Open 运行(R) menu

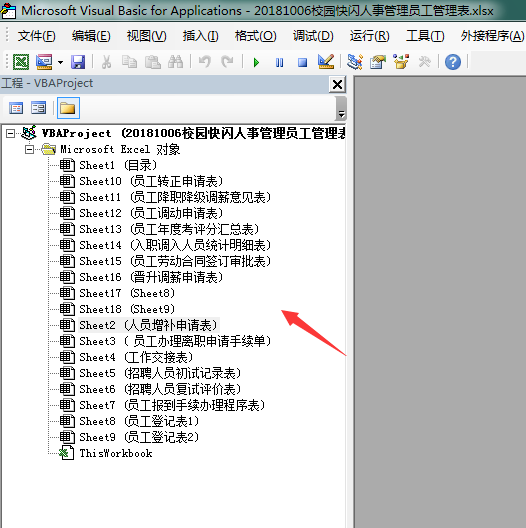pos(369,36)
